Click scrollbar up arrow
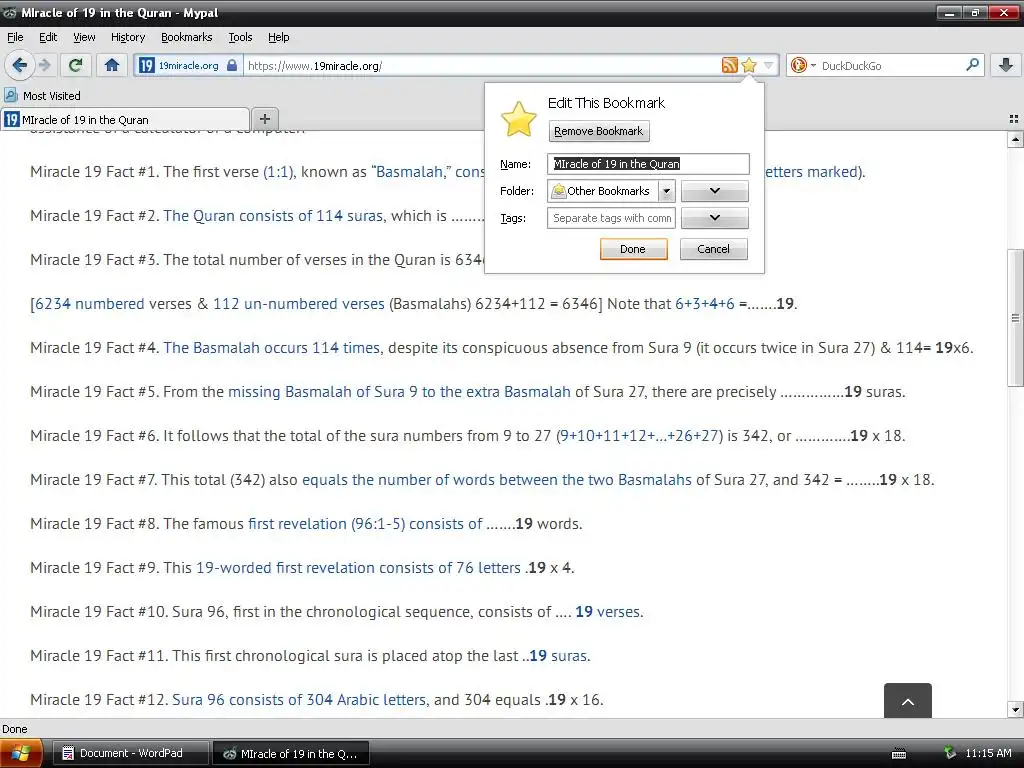This screenshot has height=768, width=1024. (x=1016, y=139)
